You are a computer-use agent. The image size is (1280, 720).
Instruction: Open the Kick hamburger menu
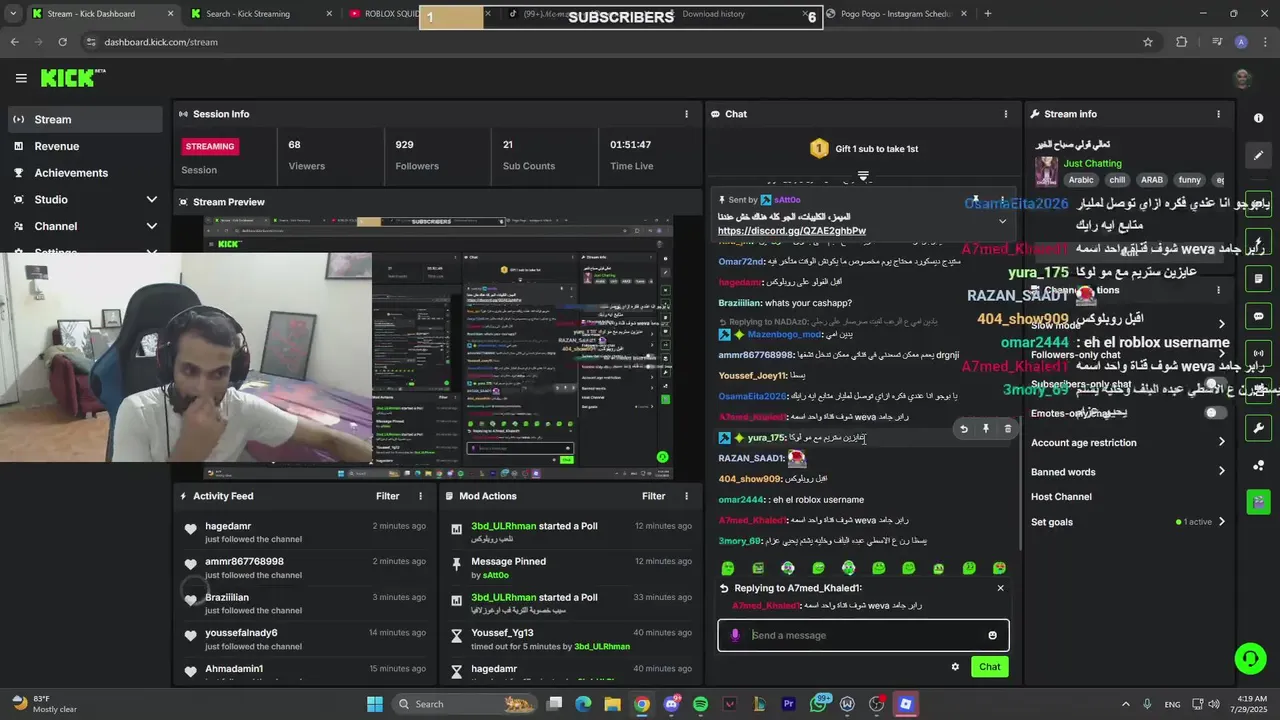click(x=21, y=78)
